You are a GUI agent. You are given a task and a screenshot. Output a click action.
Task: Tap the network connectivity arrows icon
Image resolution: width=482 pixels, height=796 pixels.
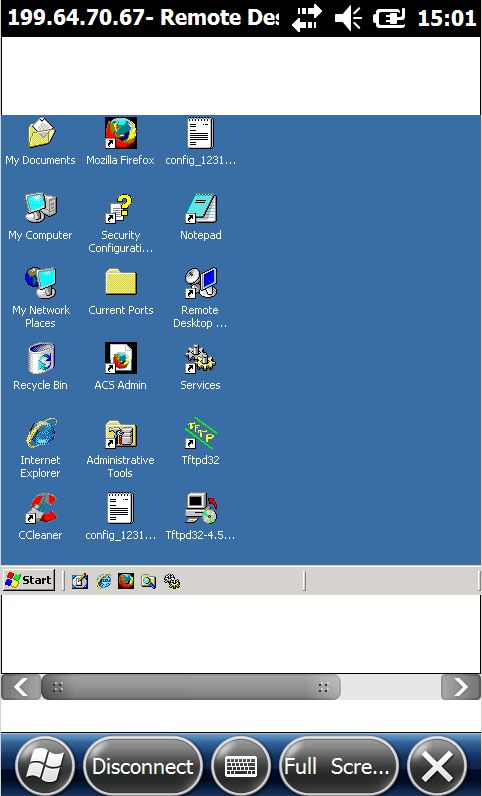coord(307,18)
